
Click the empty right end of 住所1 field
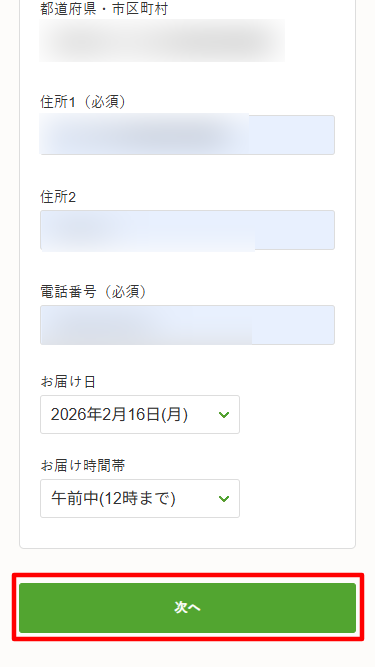(292, 135)
